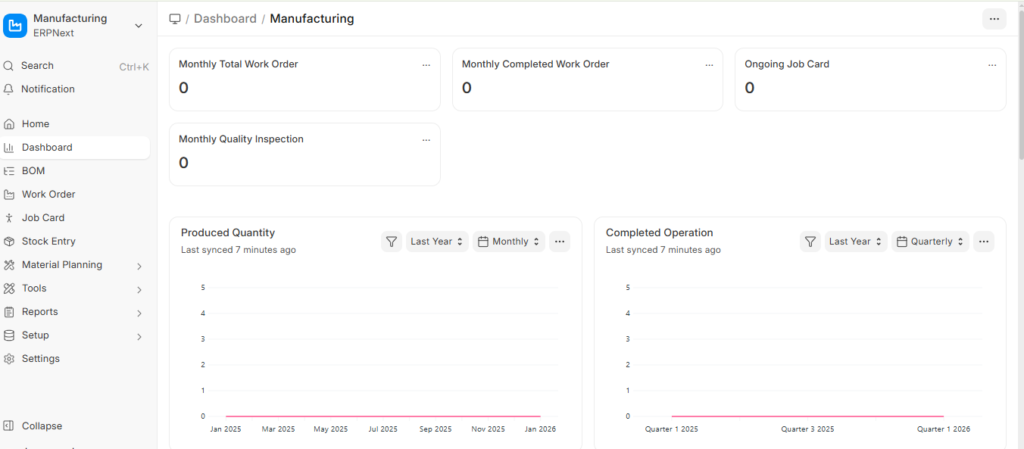This screenshot has width=1024, height=449.
Task: Change the Monthly interval dropdown
Action: click(510, 241)
